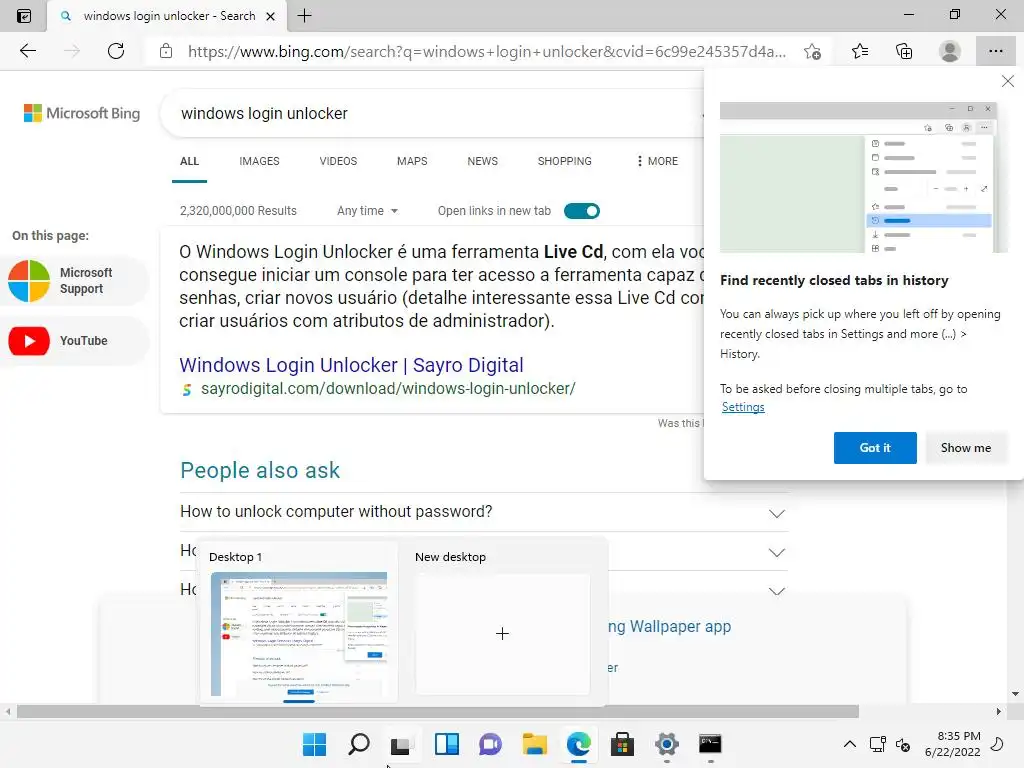Click the Show me button
Viewport: 1024px width, 768px height.
[x=966, y=448]
